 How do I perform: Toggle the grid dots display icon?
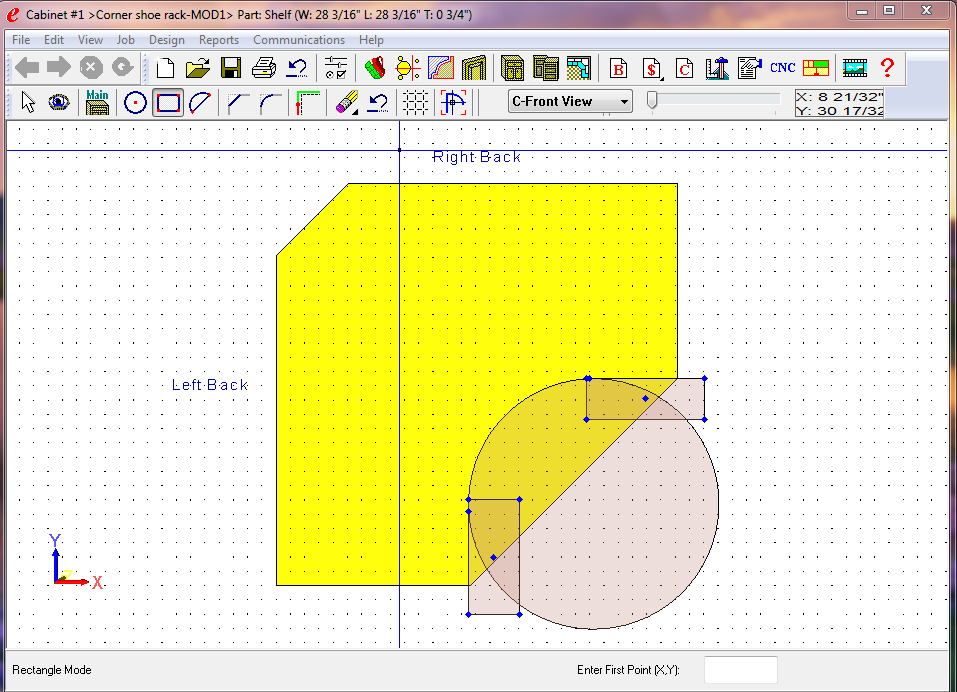click(x=415, y=102)
